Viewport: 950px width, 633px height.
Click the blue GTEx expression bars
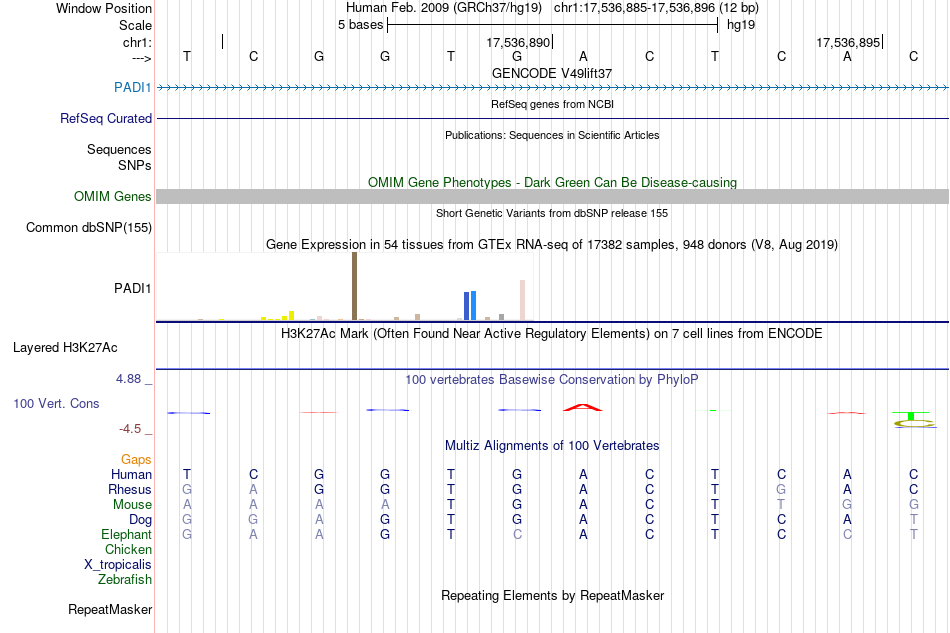(x=470, y=305)
